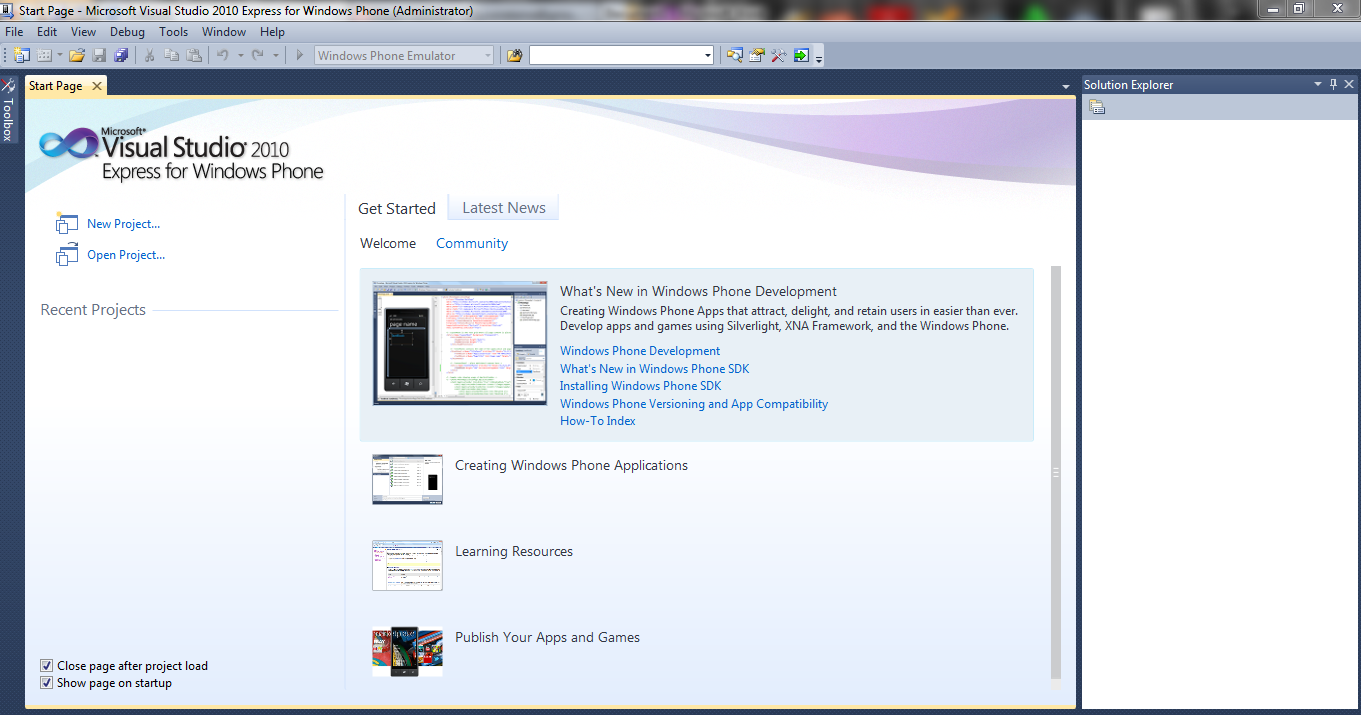Click the Cut scissors icon
Screen dimensions: 1361x715
click(150, 56)
